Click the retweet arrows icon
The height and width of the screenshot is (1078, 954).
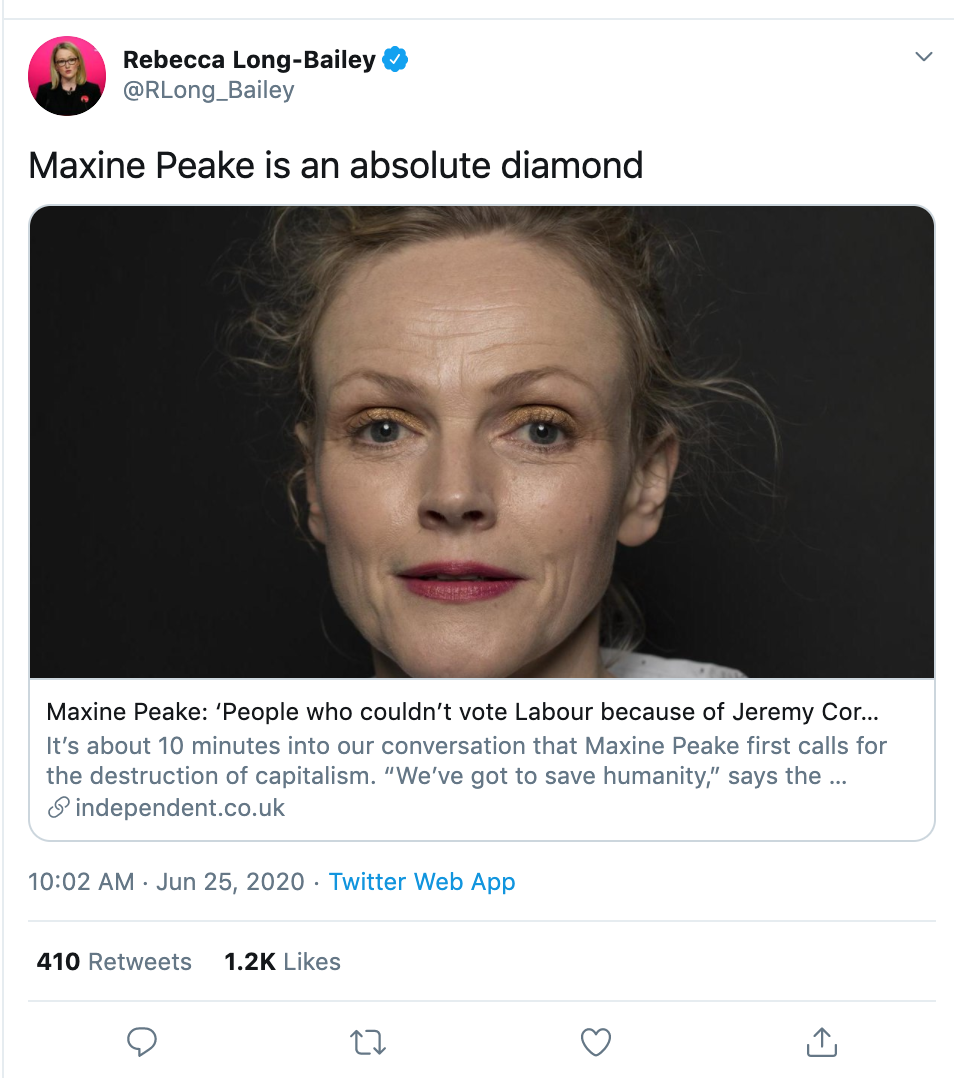(369, 1042)
